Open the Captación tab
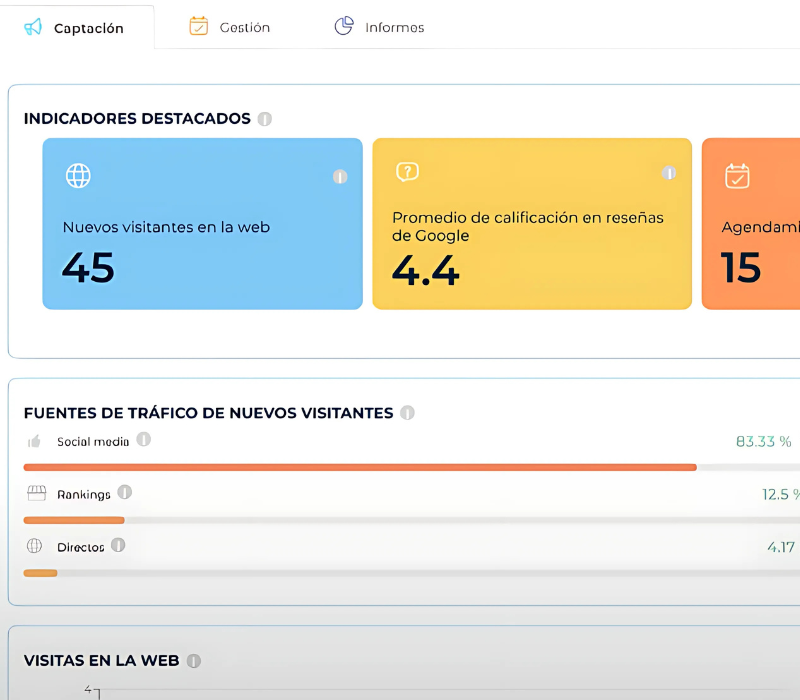This screenshot has height=700, width=800. click(76, 28)
